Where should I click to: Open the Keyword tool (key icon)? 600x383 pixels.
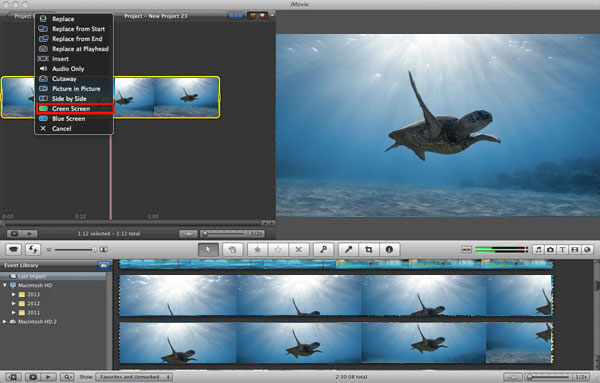[323, 249]
